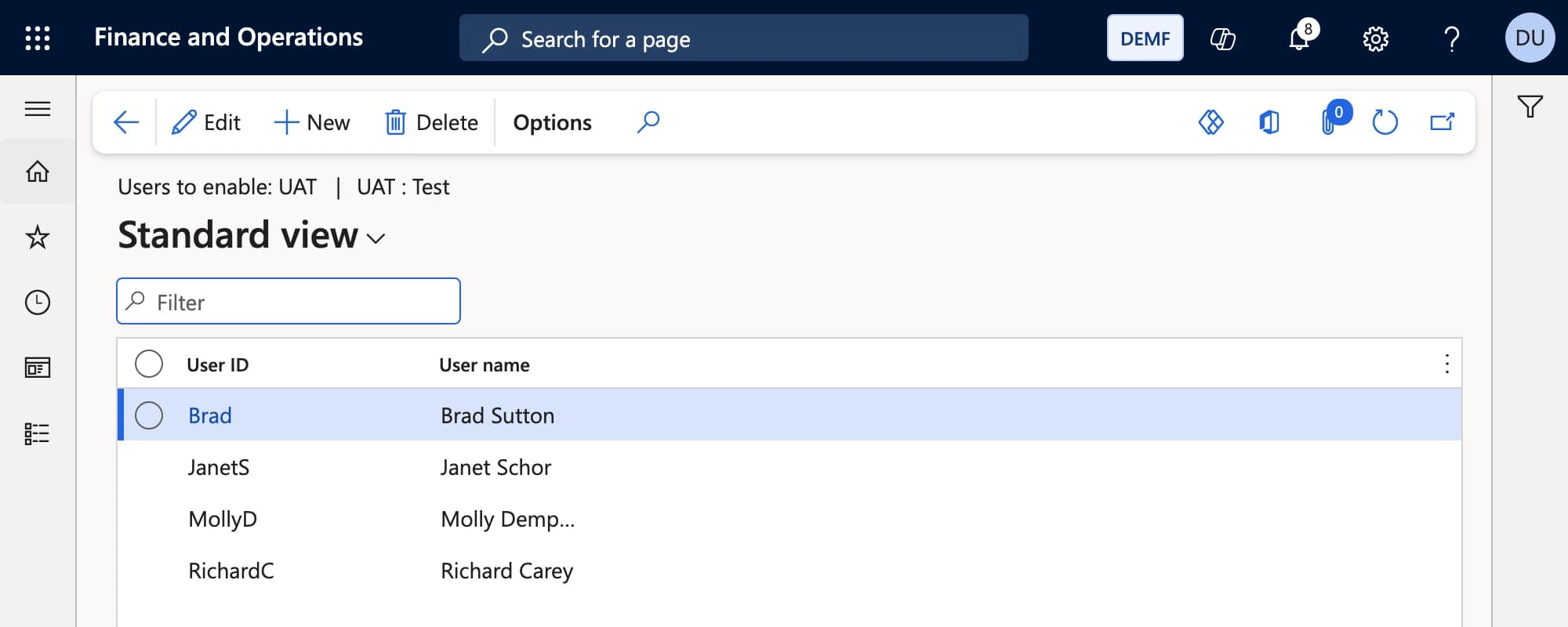Open page in new window icon
The image size is (1568, 627).
(1443, 122)
